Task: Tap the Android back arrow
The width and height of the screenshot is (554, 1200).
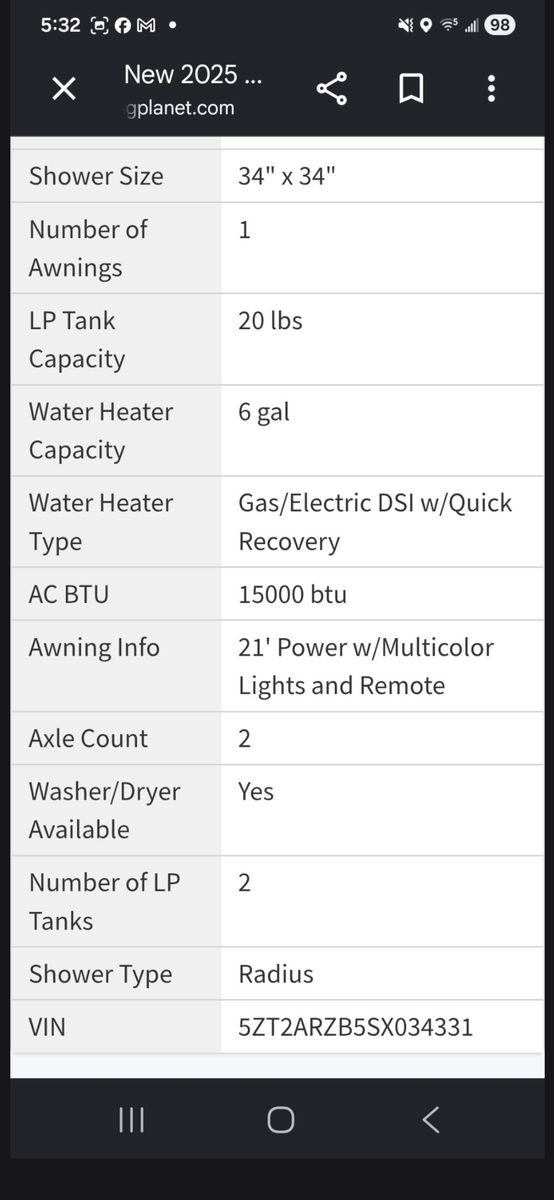Action: (x=431, y=1120)
